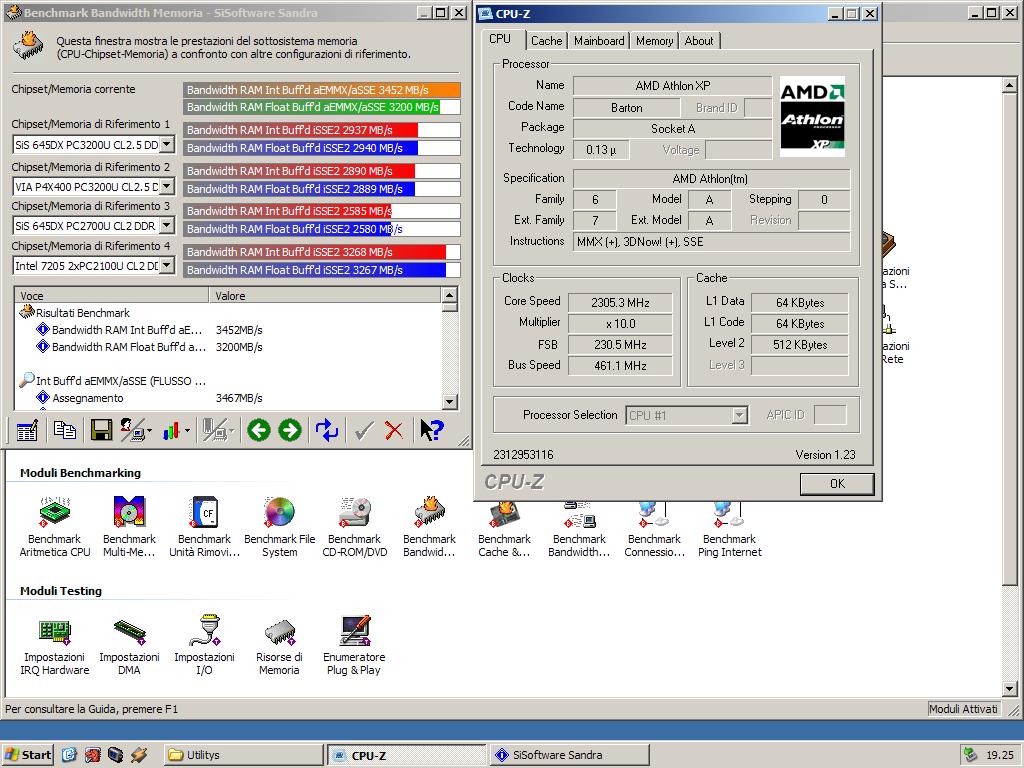The width and height of the screenshot is (1024, 768).
Task: Open the disabled device toolbar icon dropdown
Action: tap(232, 431)
